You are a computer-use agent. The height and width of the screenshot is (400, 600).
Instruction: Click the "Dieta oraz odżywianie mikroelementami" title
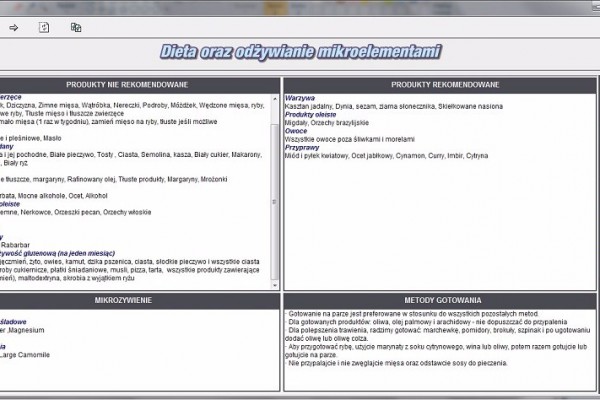[299, 52]
